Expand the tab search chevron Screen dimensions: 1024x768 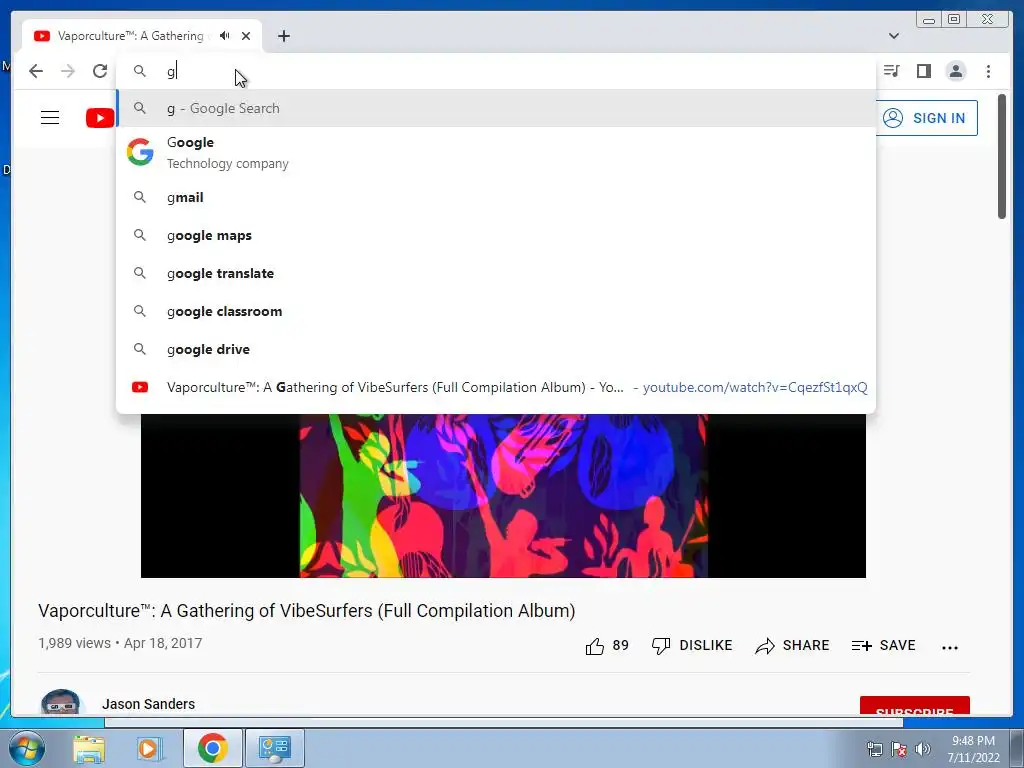(894, 36)
